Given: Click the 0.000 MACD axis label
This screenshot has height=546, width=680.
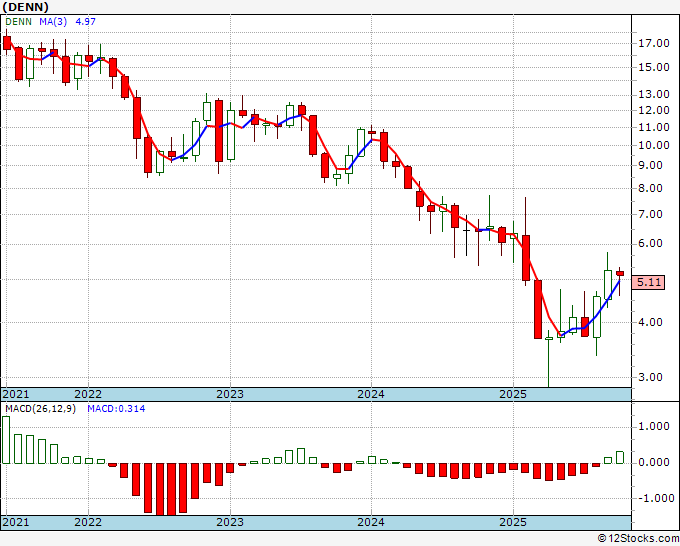Looking at the screenshot, I should 656,463.
